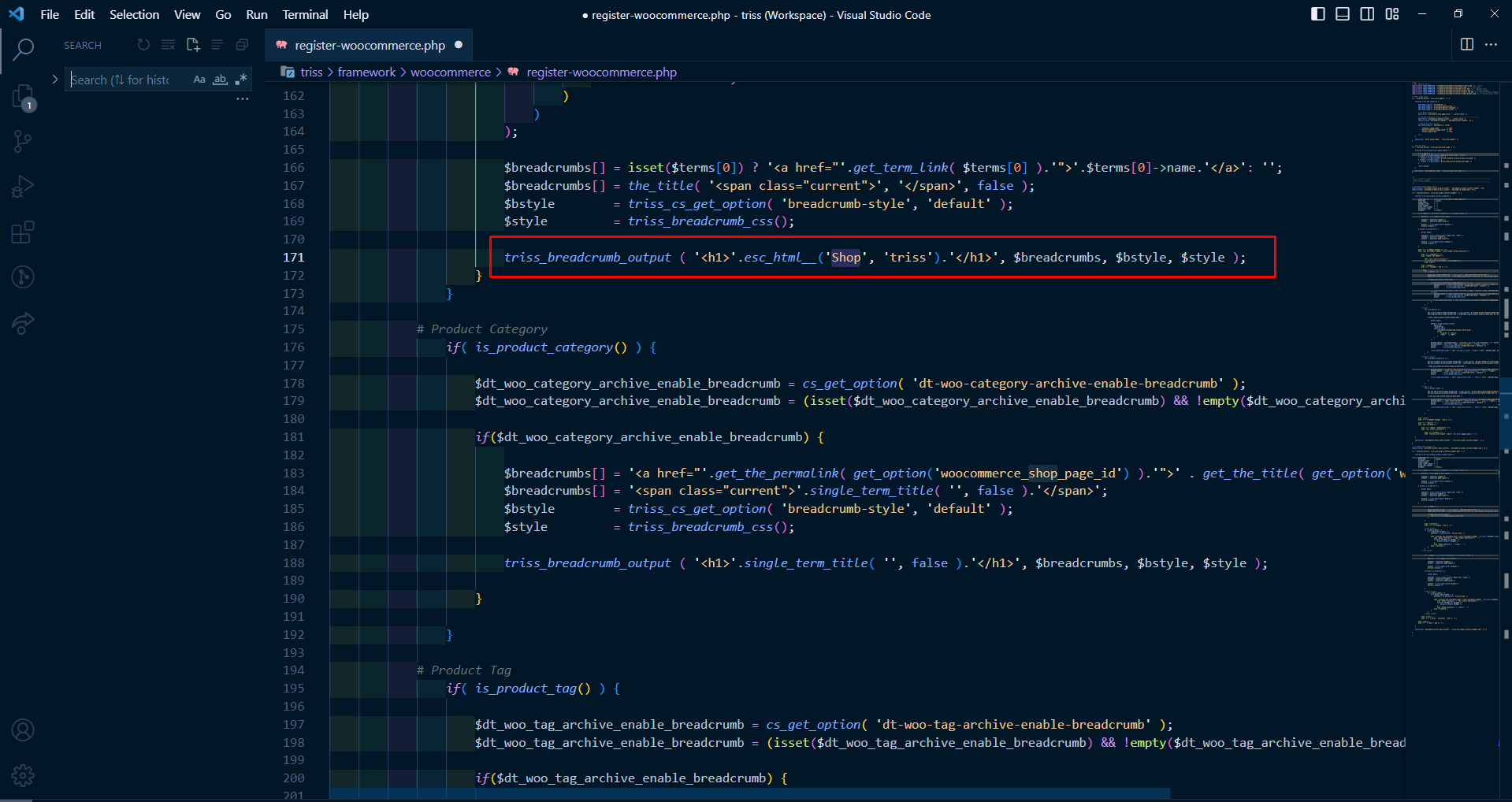Split the editor to the right

click(1467, 44)
